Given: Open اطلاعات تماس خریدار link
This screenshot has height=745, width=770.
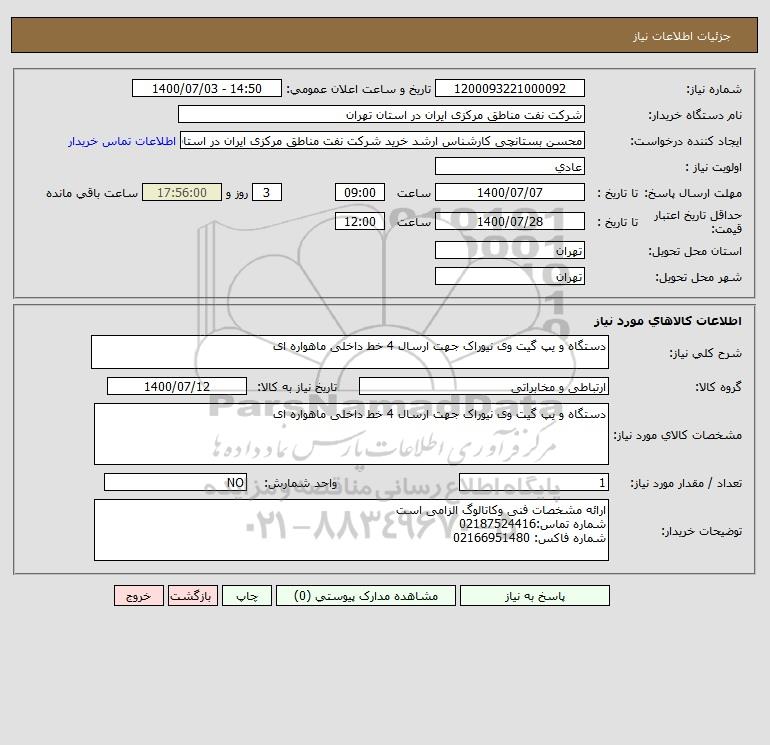Looking at the screenshot, I should pos(122,141).
